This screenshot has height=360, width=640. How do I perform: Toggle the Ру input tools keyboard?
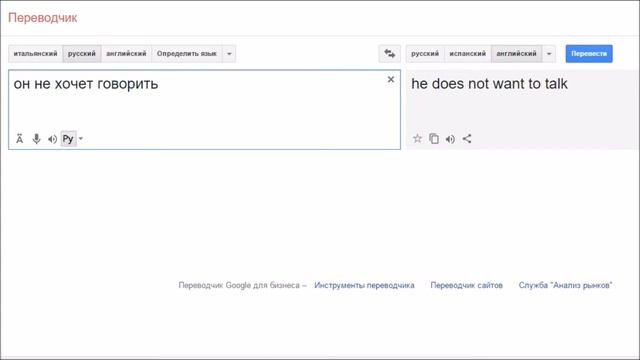(68, 139)
